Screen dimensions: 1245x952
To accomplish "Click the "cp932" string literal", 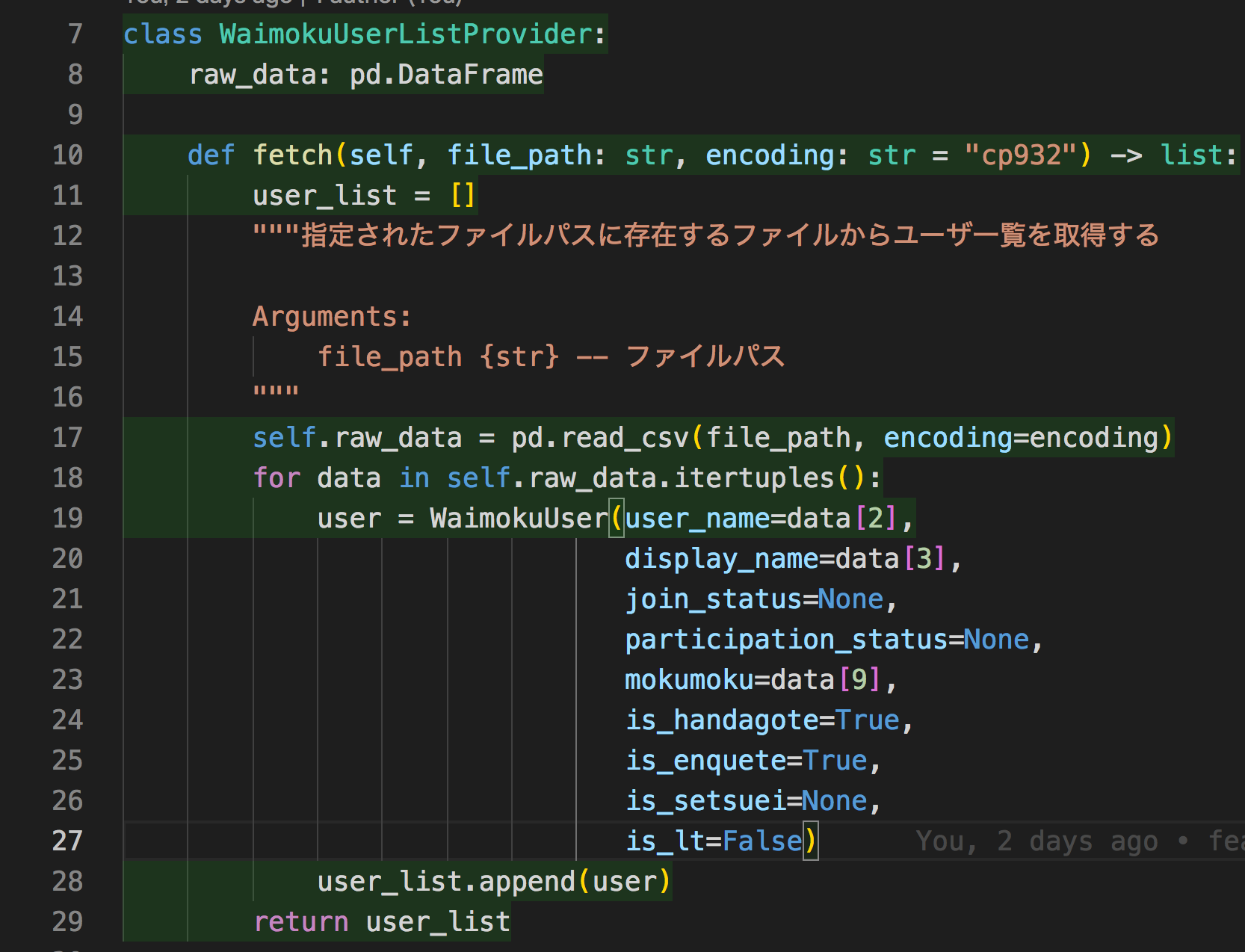I will [x=1019, y=155].
